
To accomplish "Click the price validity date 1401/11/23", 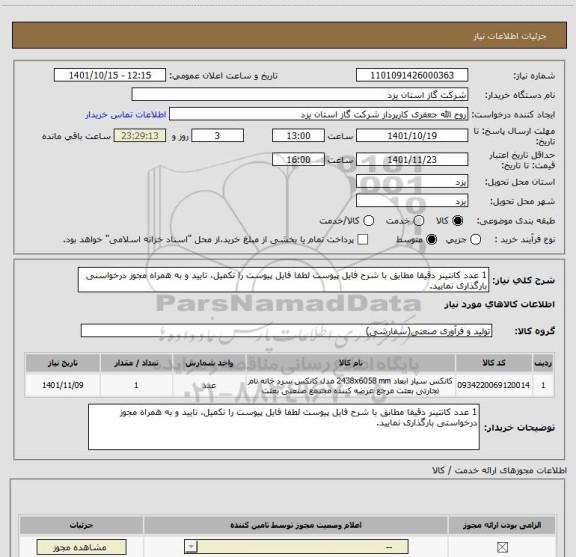I will (x=412, y=160).
